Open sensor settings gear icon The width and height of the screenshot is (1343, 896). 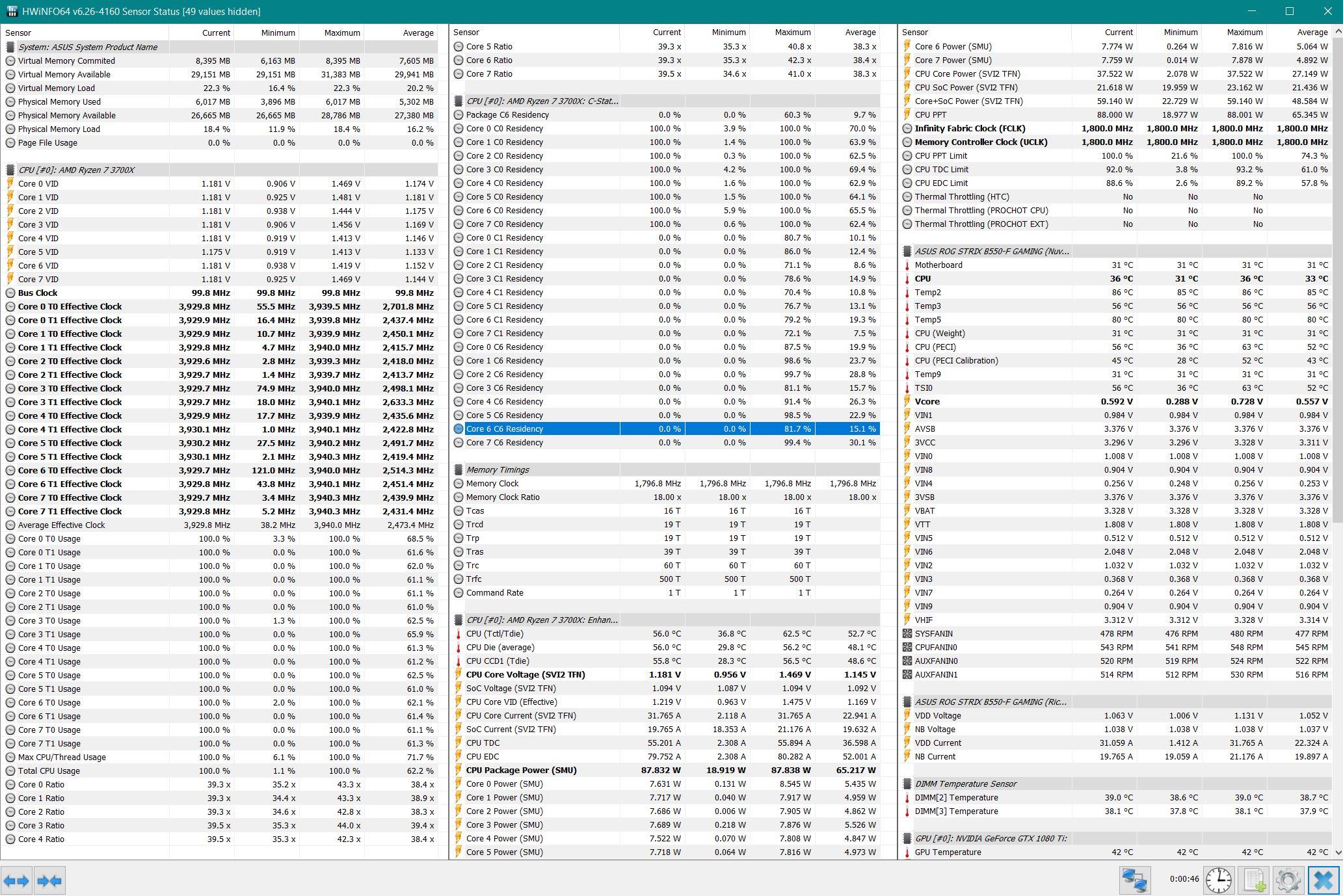[x=1288, y=880]
